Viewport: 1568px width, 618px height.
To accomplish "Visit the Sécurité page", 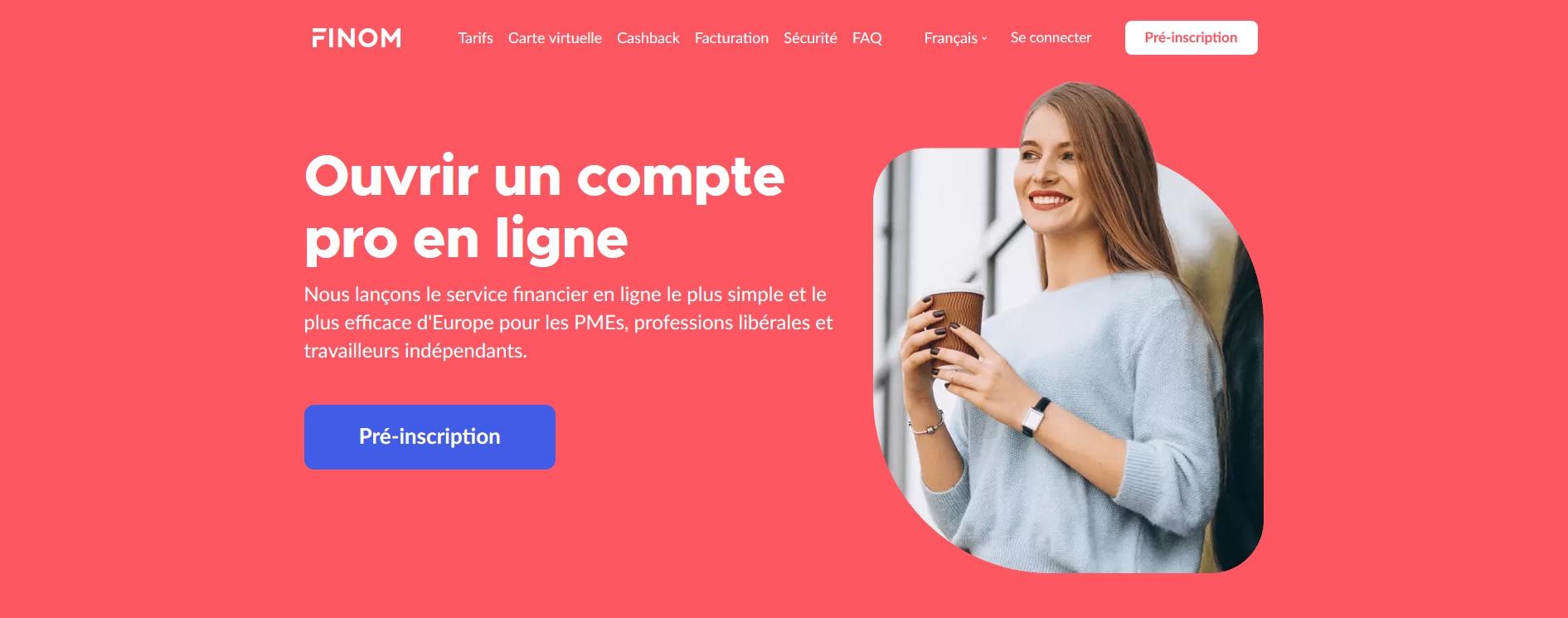I will (x=810, y=38).
